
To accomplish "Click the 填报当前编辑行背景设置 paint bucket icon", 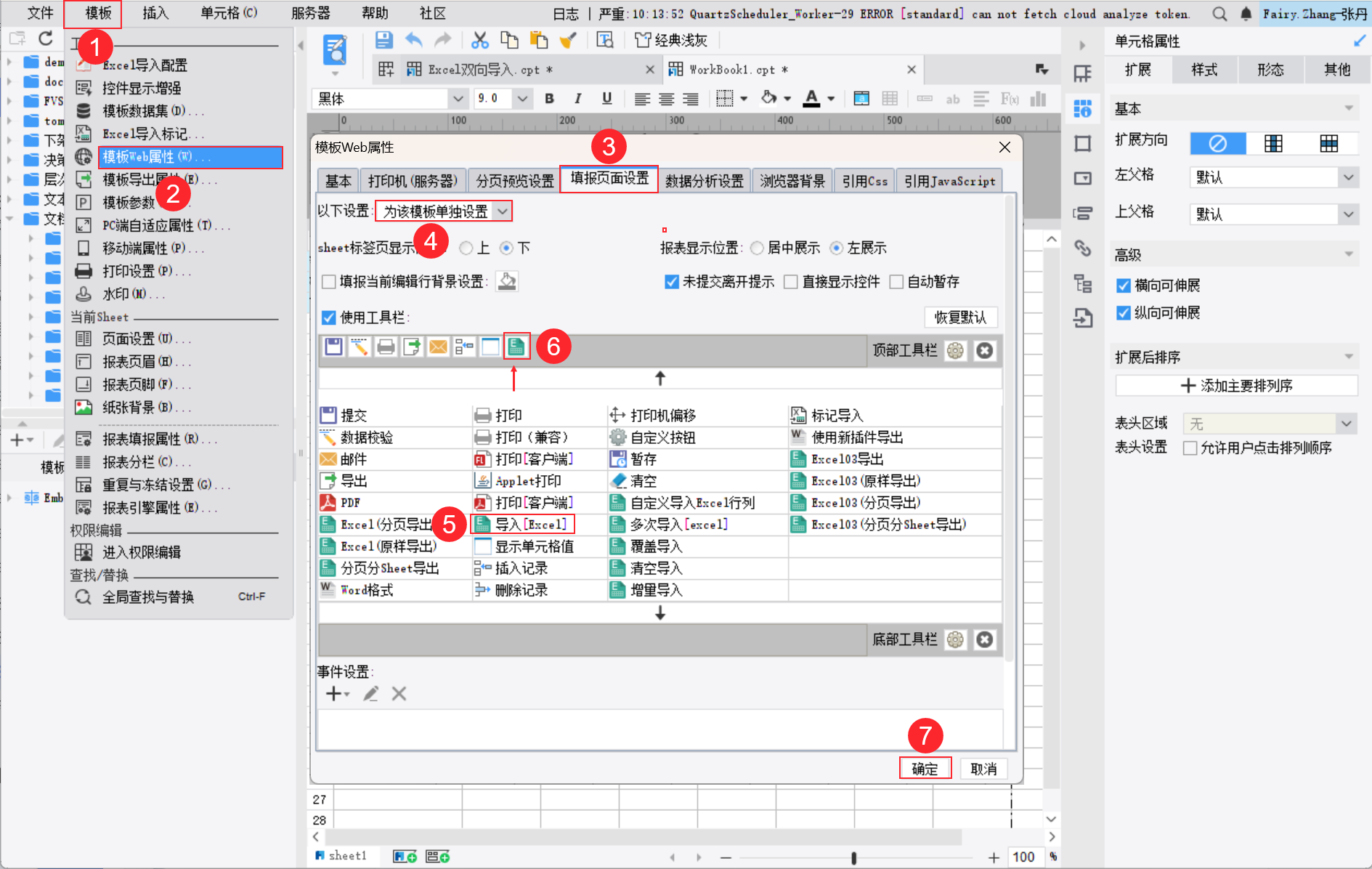I will 507,281.
